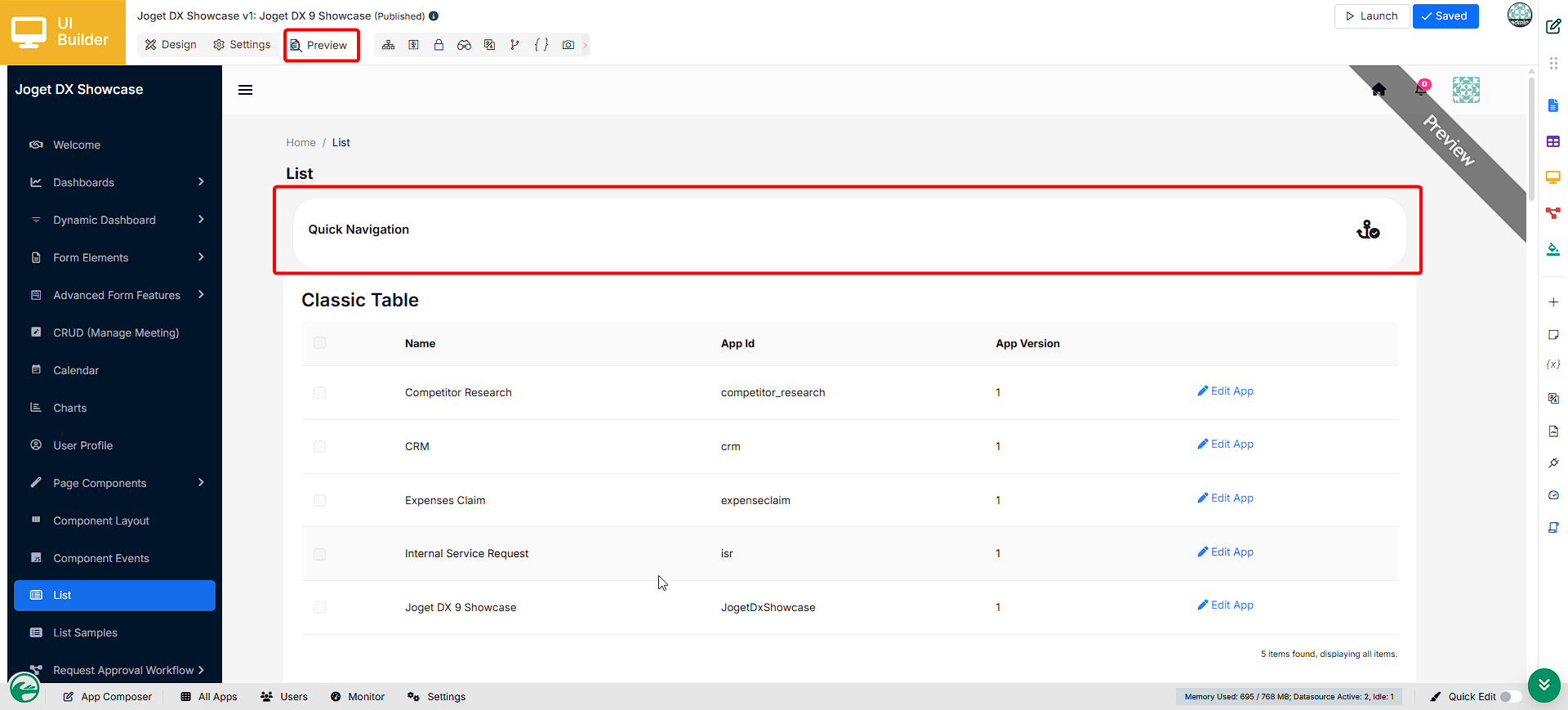Click the anchor icon in Quick Navigation
Screen dimensions: 1568x710
pos(1368,230)
